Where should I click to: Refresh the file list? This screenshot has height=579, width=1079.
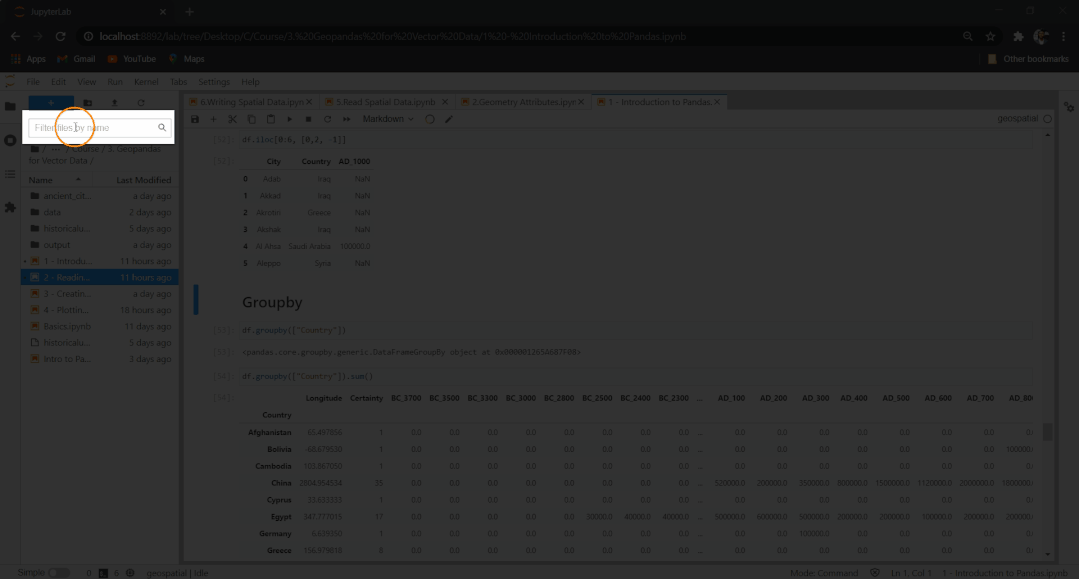140,103
